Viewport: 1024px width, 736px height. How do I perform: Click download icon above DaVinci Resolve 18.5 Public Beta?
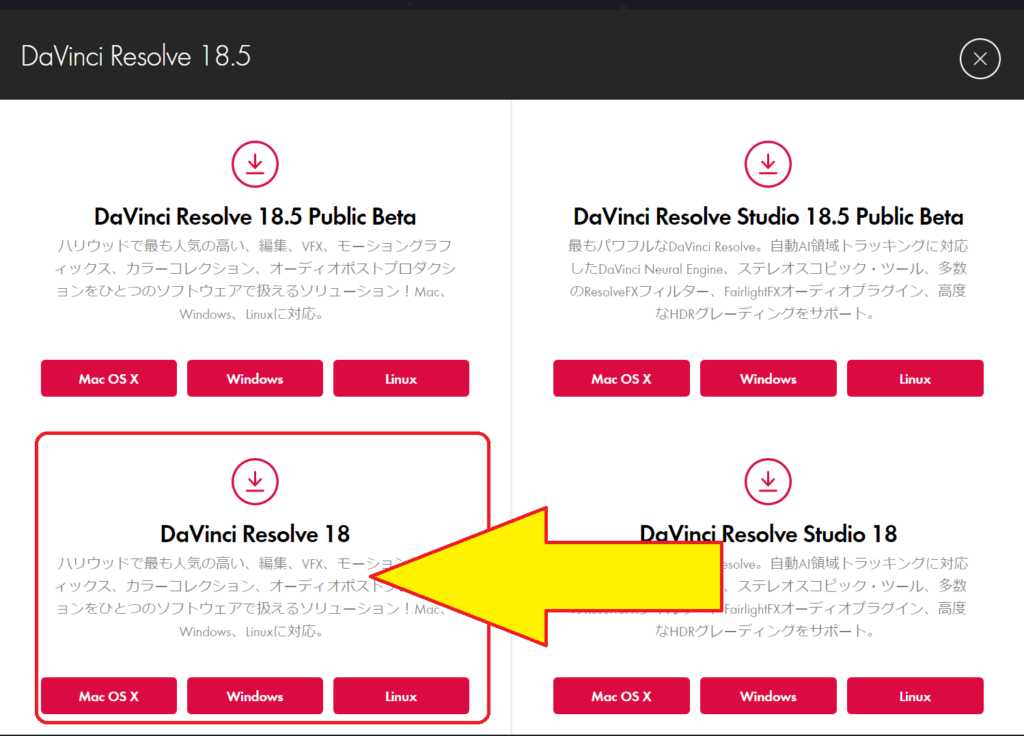(x=255, y=164)
